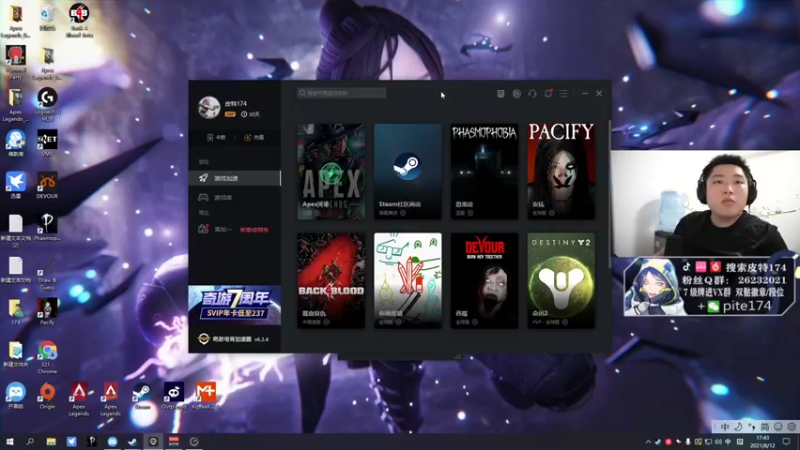
Task: Click the accelerator logo in the footer
Action: [204, 339]
